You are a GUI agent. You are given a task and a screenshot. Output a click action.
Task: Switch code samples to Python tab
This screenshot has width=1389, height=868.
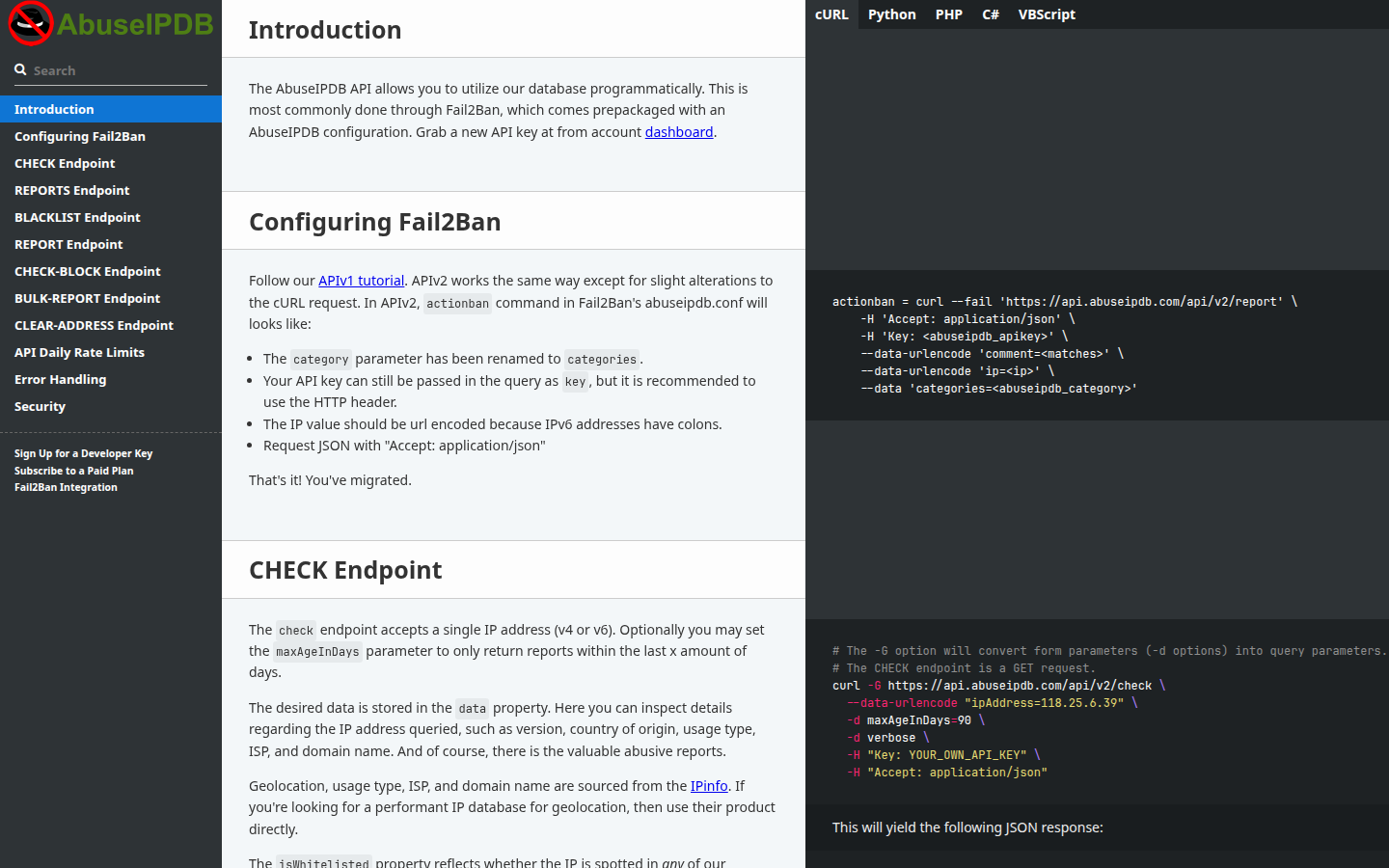click(x=892, y=14)
